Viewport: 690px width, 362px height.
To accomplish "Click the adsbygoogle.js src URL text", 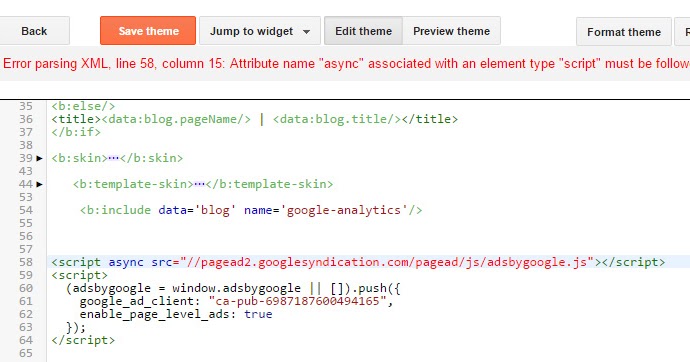I will (387, 262).
